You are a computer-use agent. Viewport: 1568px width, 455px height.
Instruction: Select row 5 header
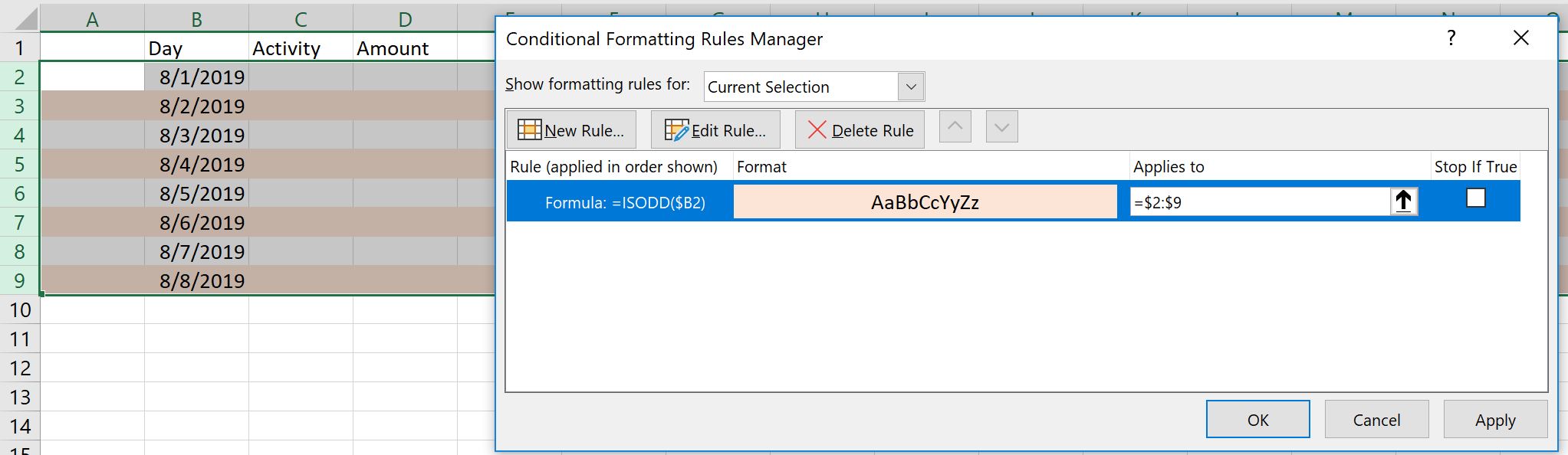pyautogui.click(x=20, y=164)
